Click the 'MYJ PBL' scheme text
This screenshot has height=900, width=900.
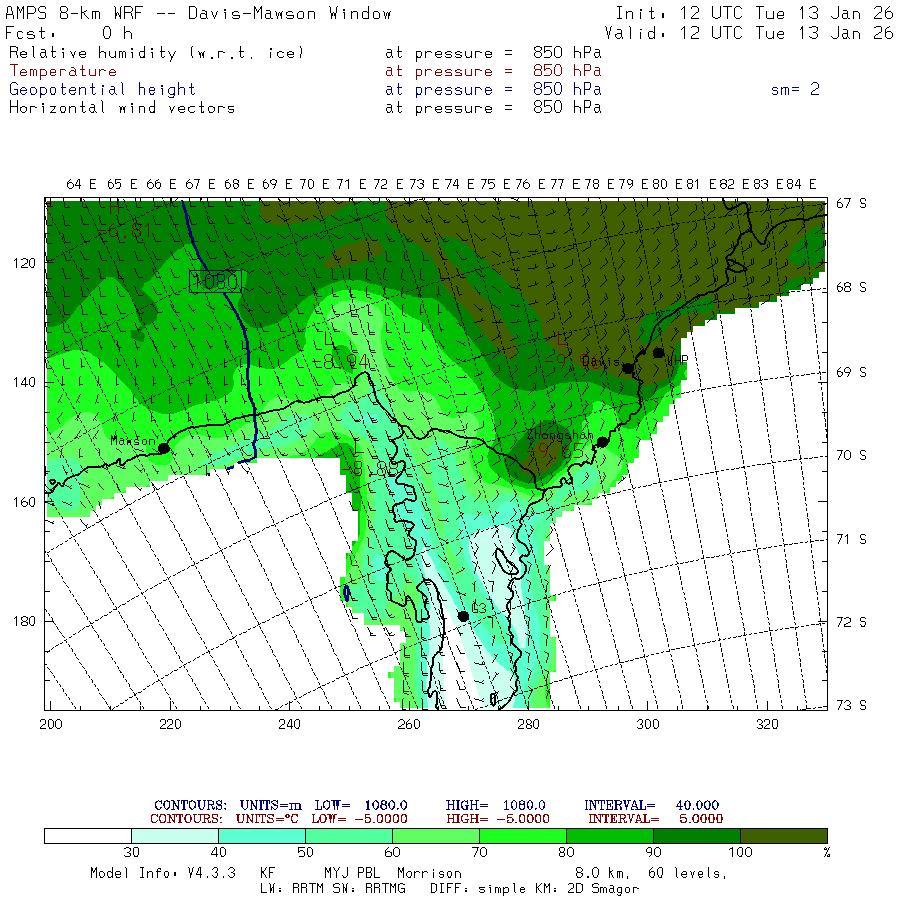coord(352,874)
